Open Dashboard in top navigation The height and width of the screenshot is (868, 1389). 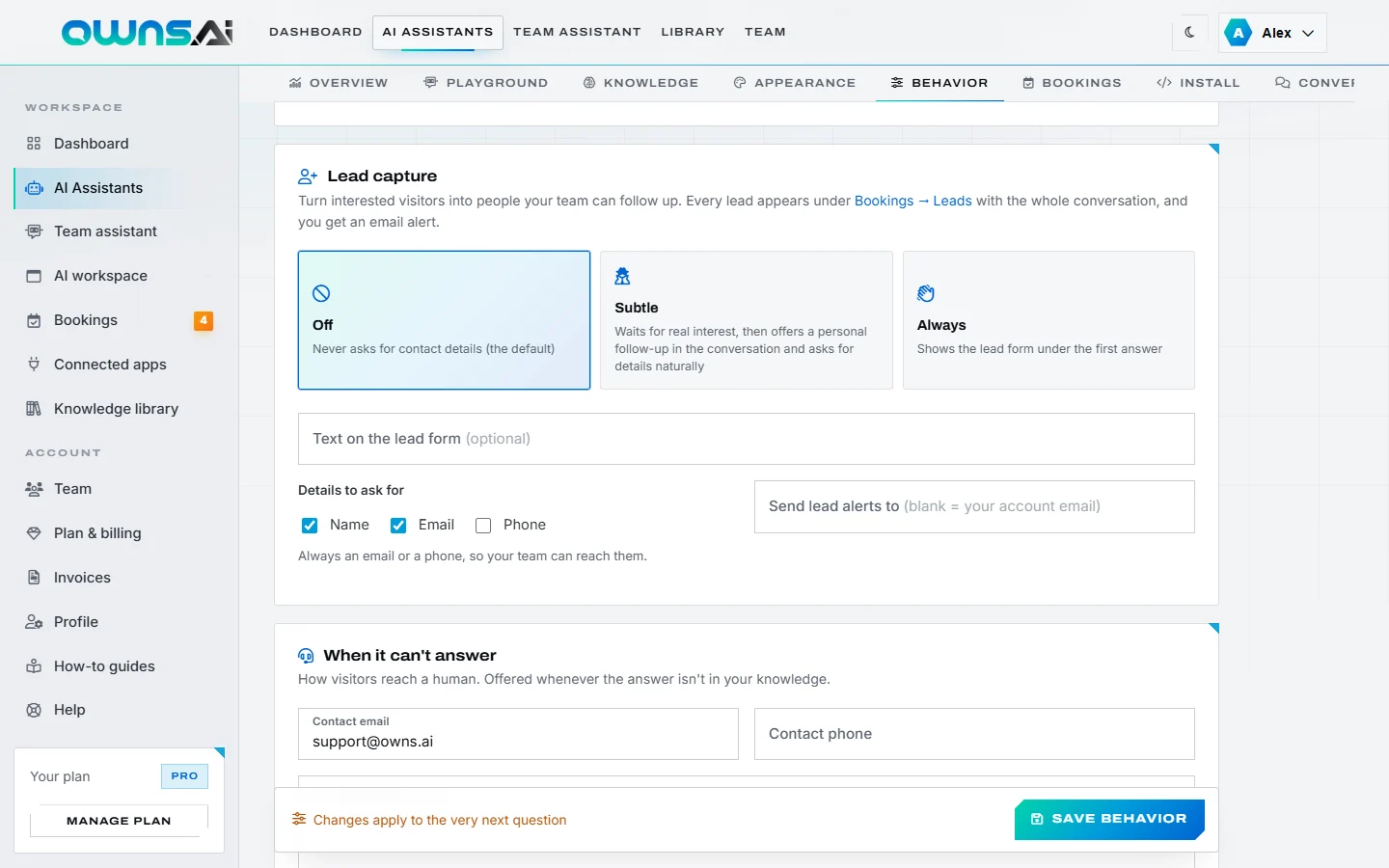[315, 32]
